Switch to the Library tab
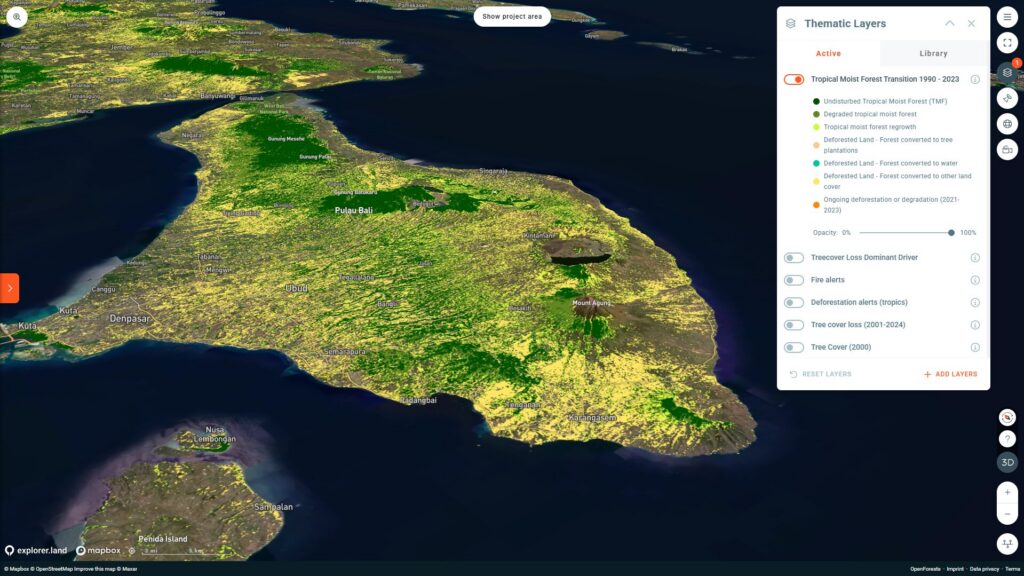The height and width of the screenshot is (576, 1024). click(x=933, y=53)
